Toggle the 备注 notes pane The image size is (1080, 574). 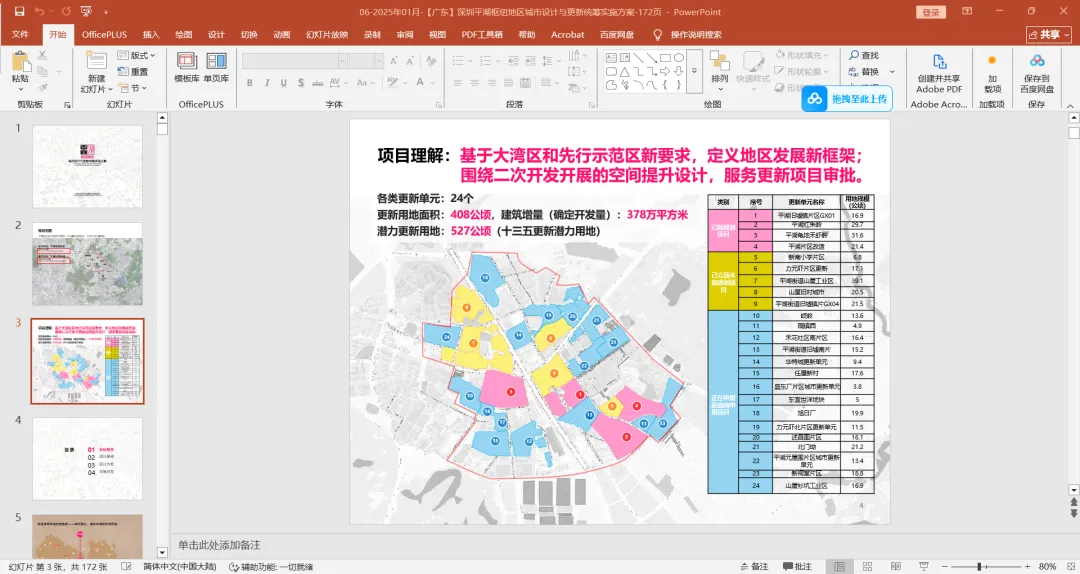pos(754,566)
